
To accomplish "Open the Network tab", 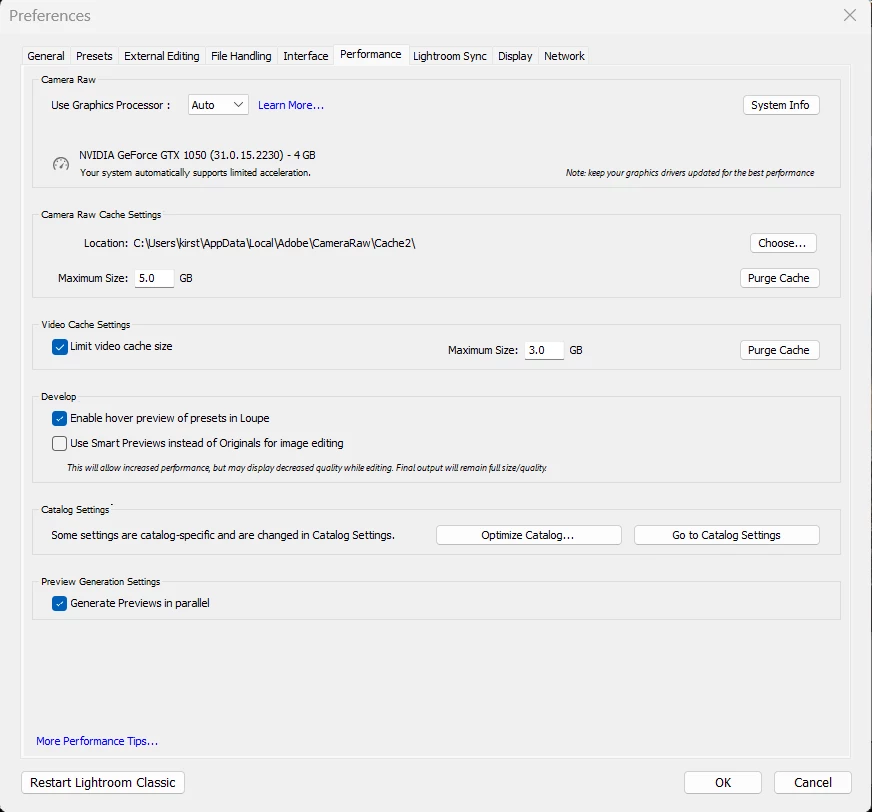I will tap(564, 56).
